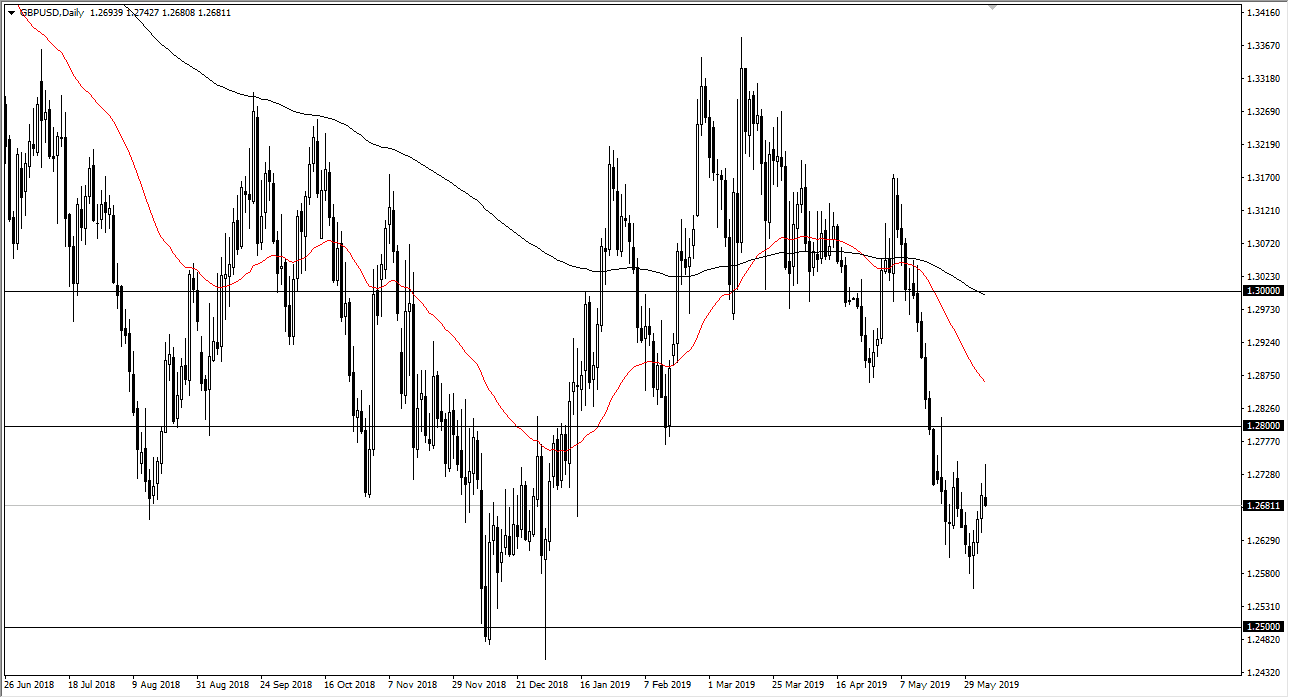
Task: Click the 21 Dec 2018 date label
Action: click(x=540, y=686)
